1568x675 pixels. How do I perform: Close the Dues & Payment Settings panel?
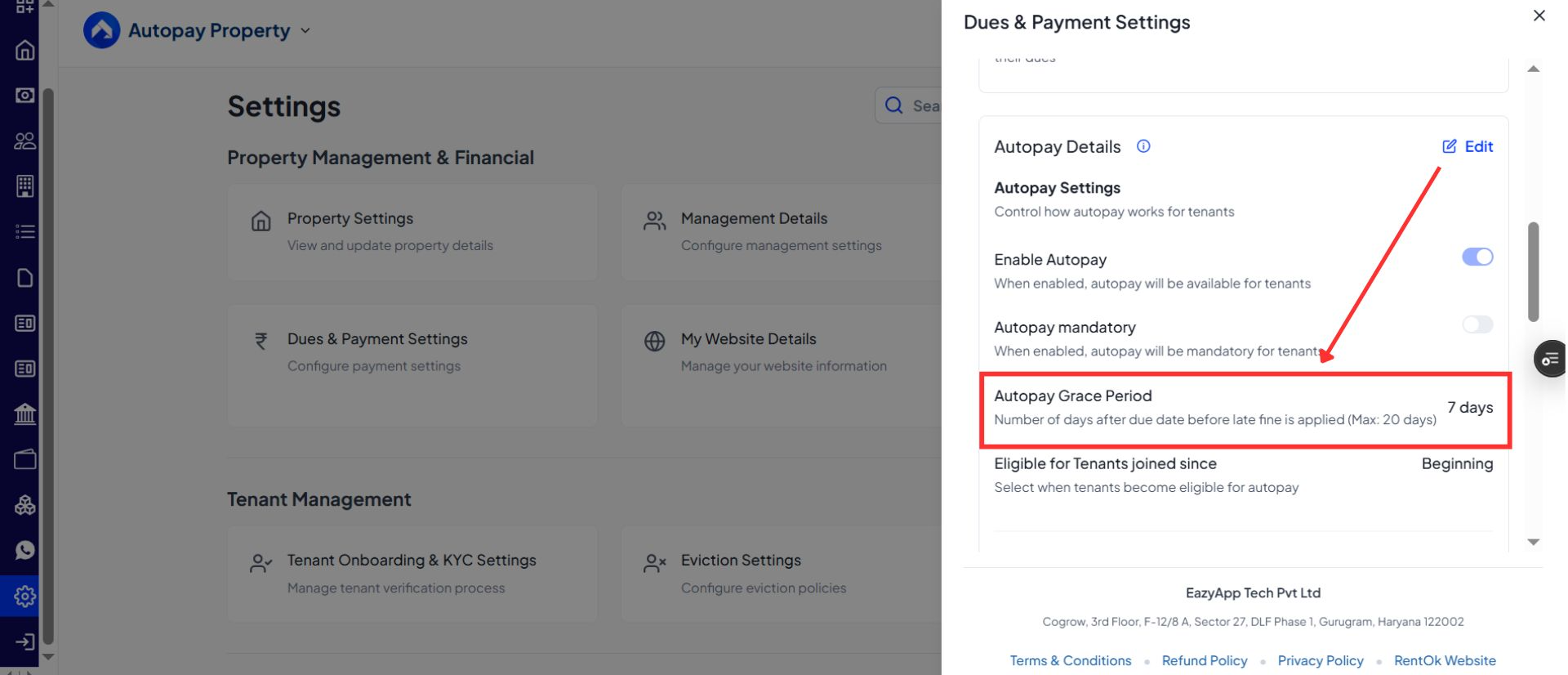pyautogui.click(x=1539, y=16)
